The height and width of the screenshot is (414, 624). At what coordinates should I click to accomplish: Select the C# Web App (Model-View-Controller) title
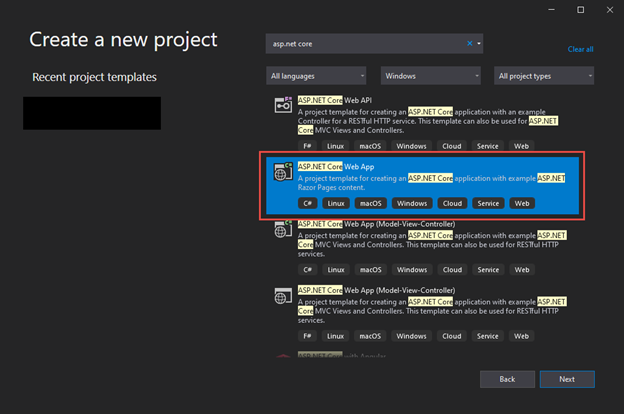point(376,224)
